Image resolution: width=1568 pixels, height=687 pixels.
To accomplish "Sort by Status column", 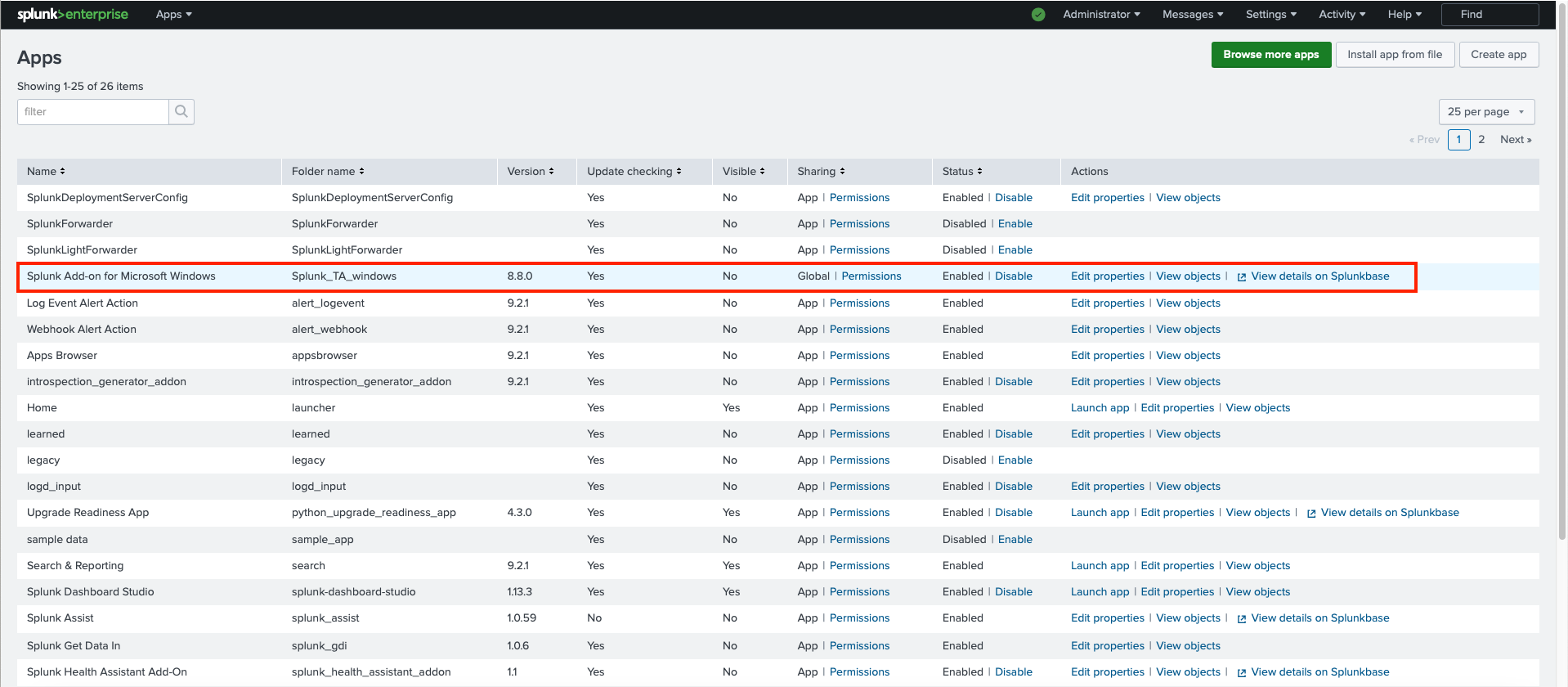I will (962, 171).
